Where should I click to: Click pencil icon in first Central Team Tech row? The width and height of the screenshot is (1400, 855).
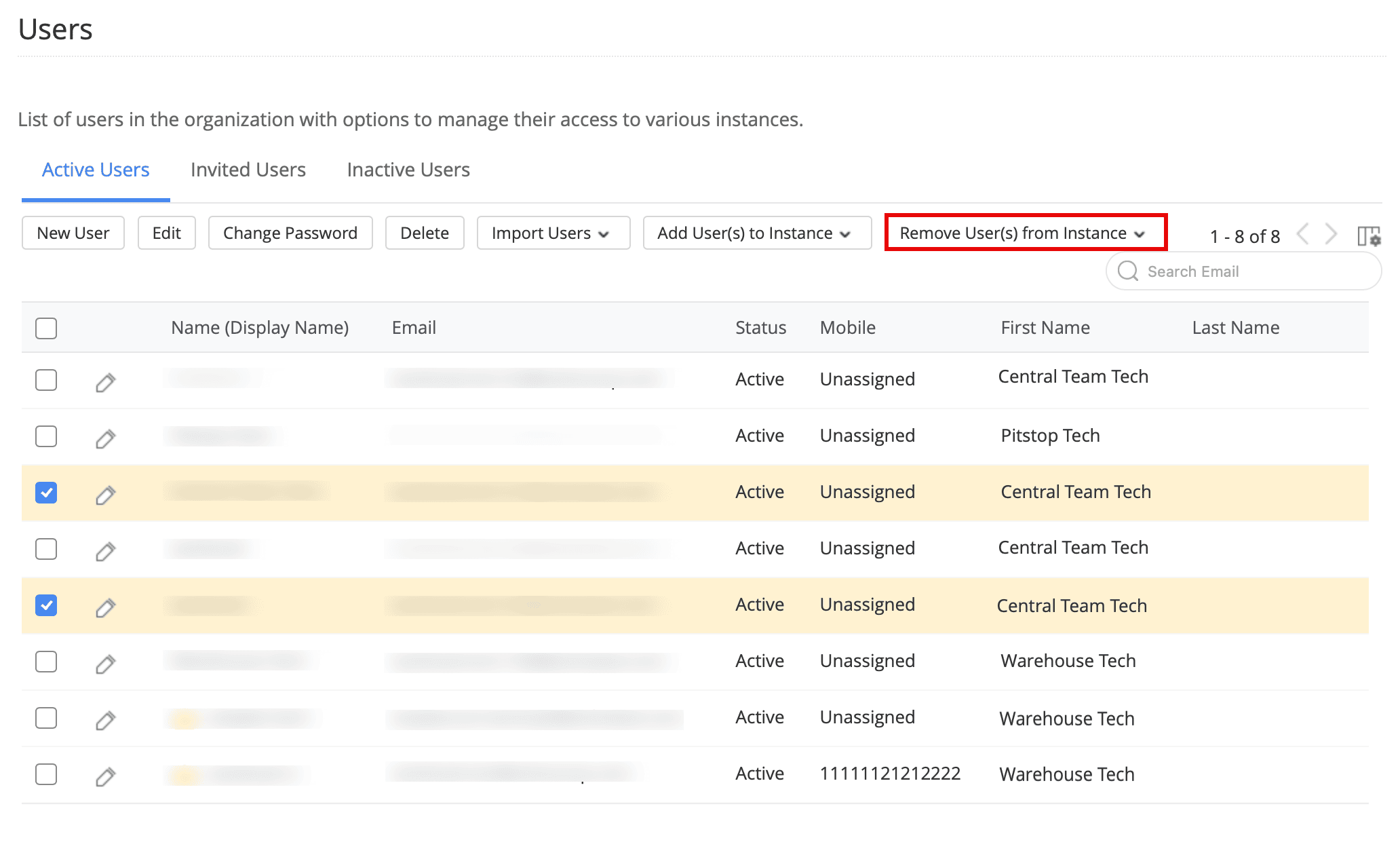105,383
